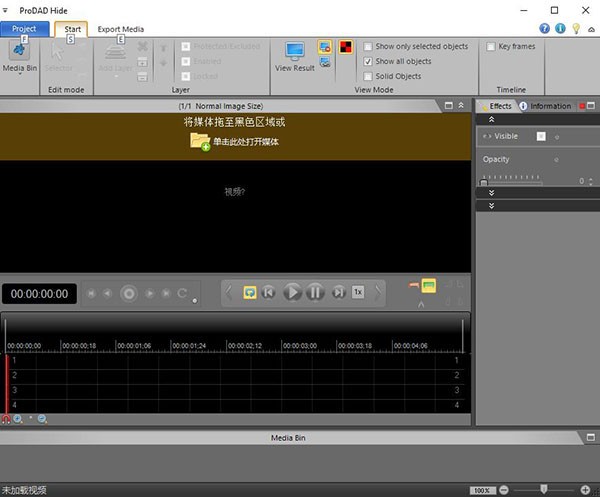The image size is (600, 497).
Task: Click the lightbulb tips icon
Action: (575, 28)
